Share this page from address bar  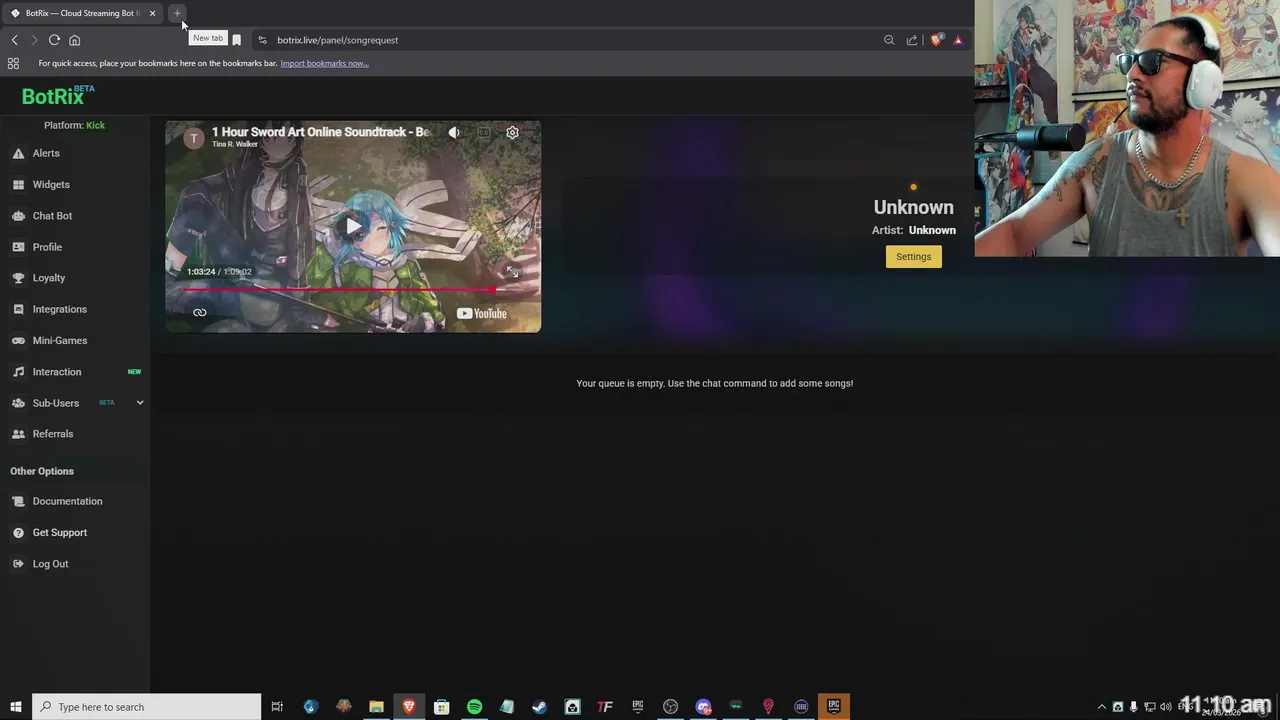912,40
